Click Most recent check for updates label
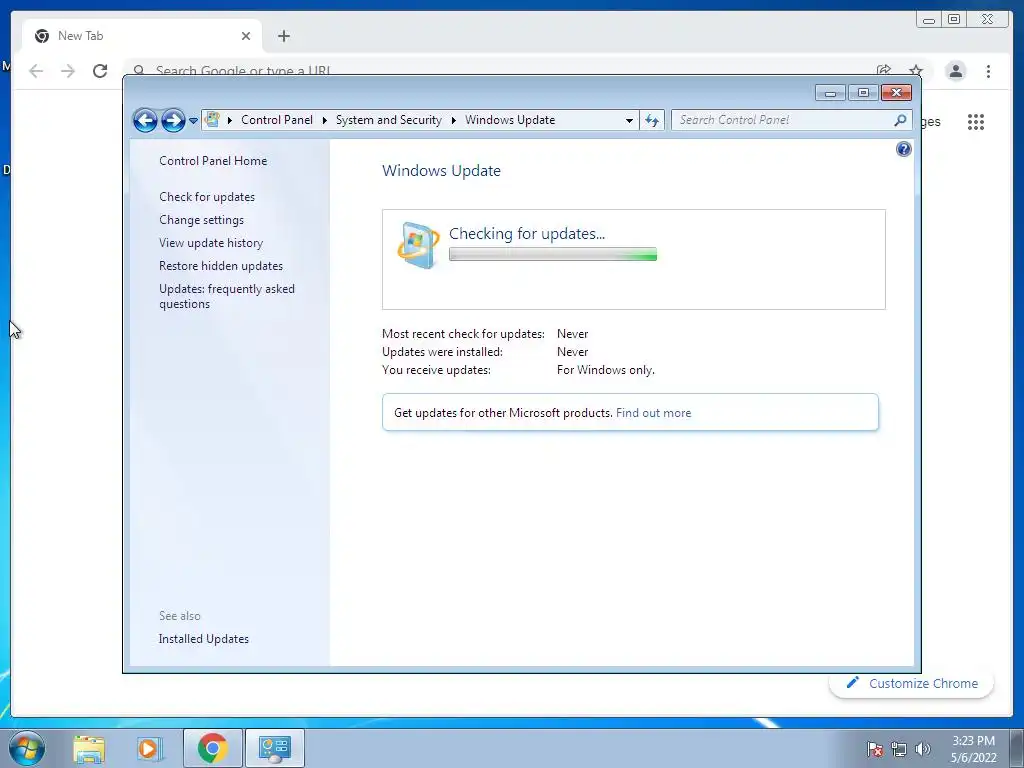The width and height of the screenshot is (1024, 768). [x=463, y=334]
